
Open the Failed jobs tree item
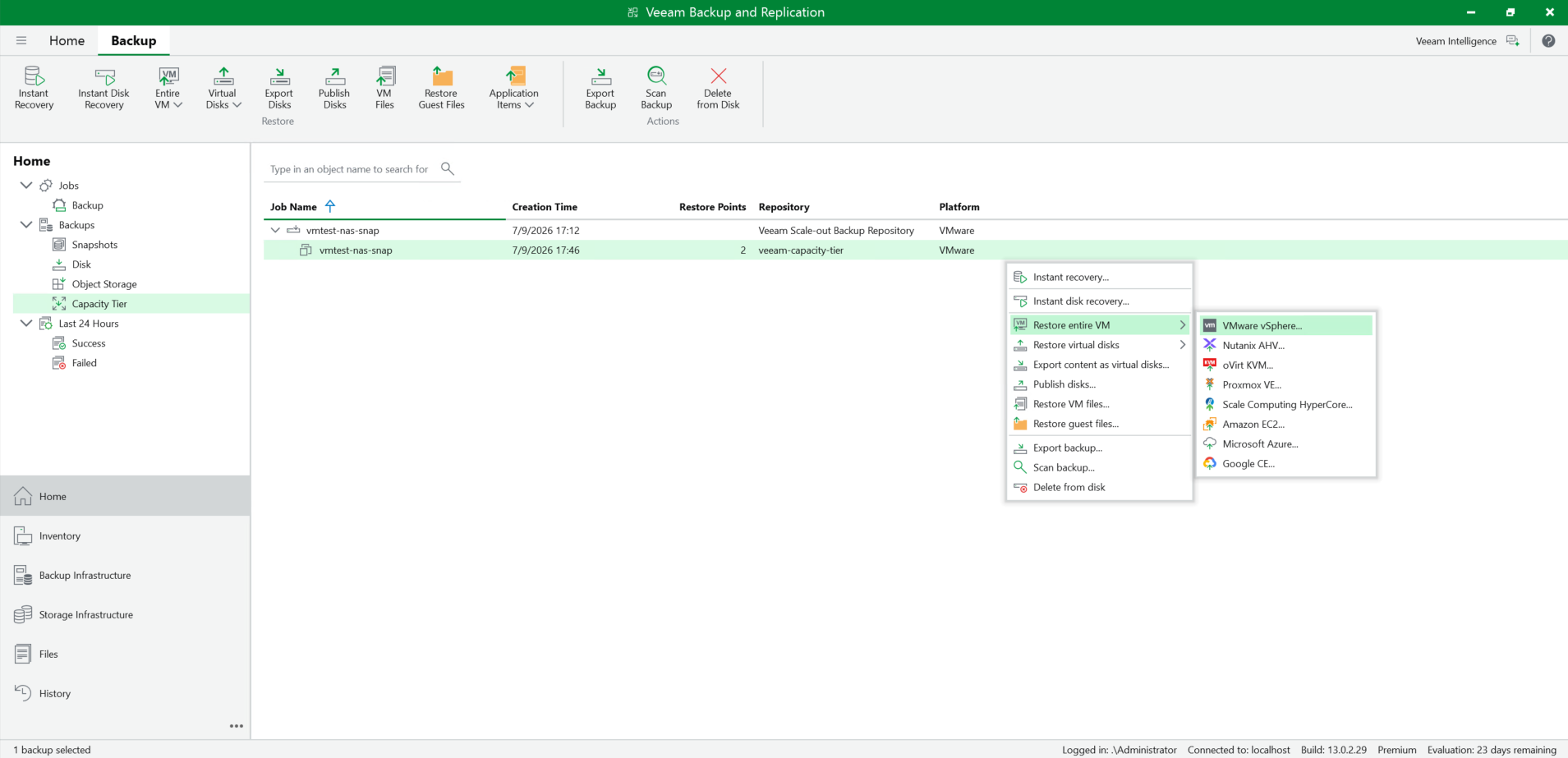(84, 363)
